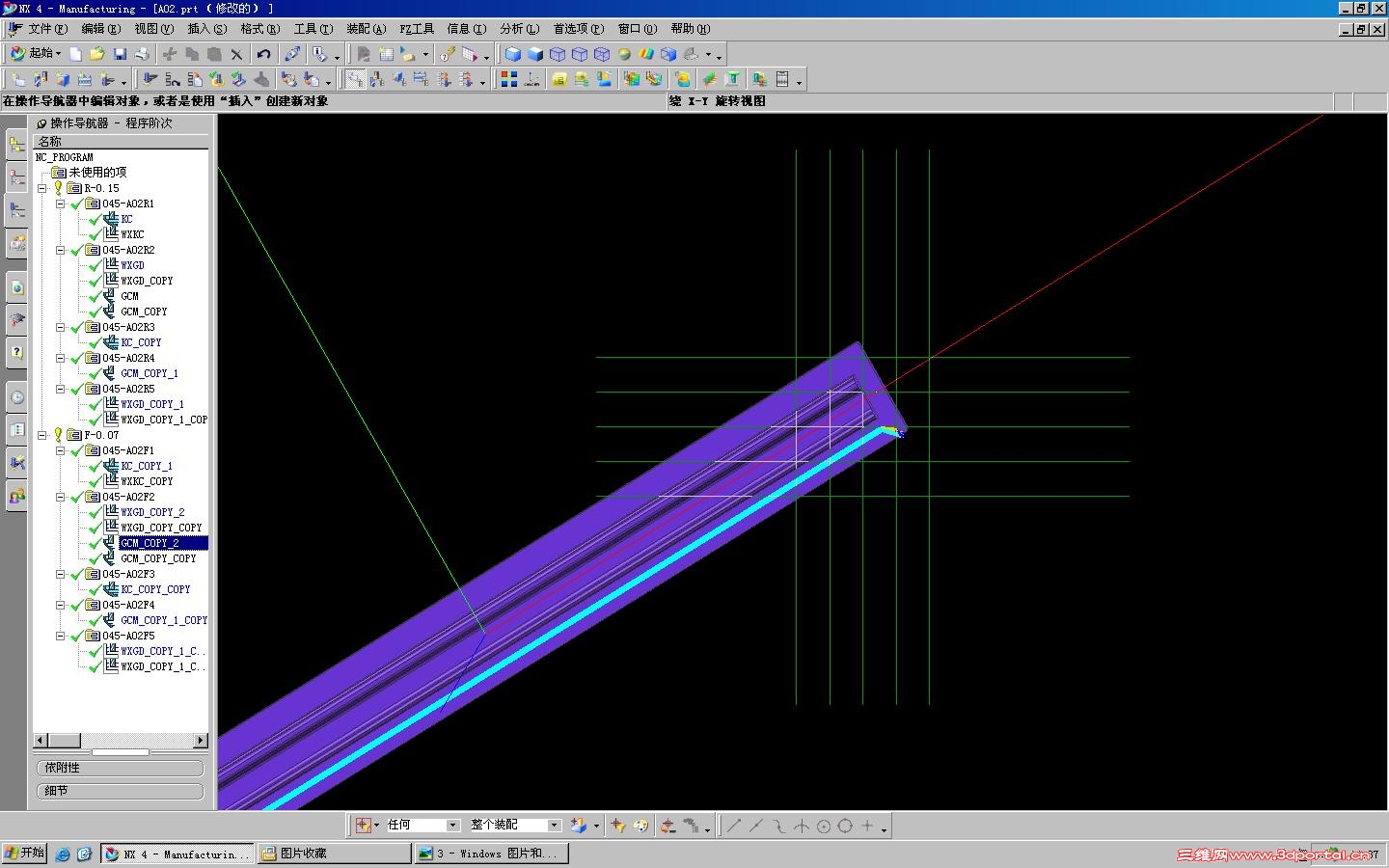
Task: Save the part with the floppy icon
Action: [x=120, y=54]
